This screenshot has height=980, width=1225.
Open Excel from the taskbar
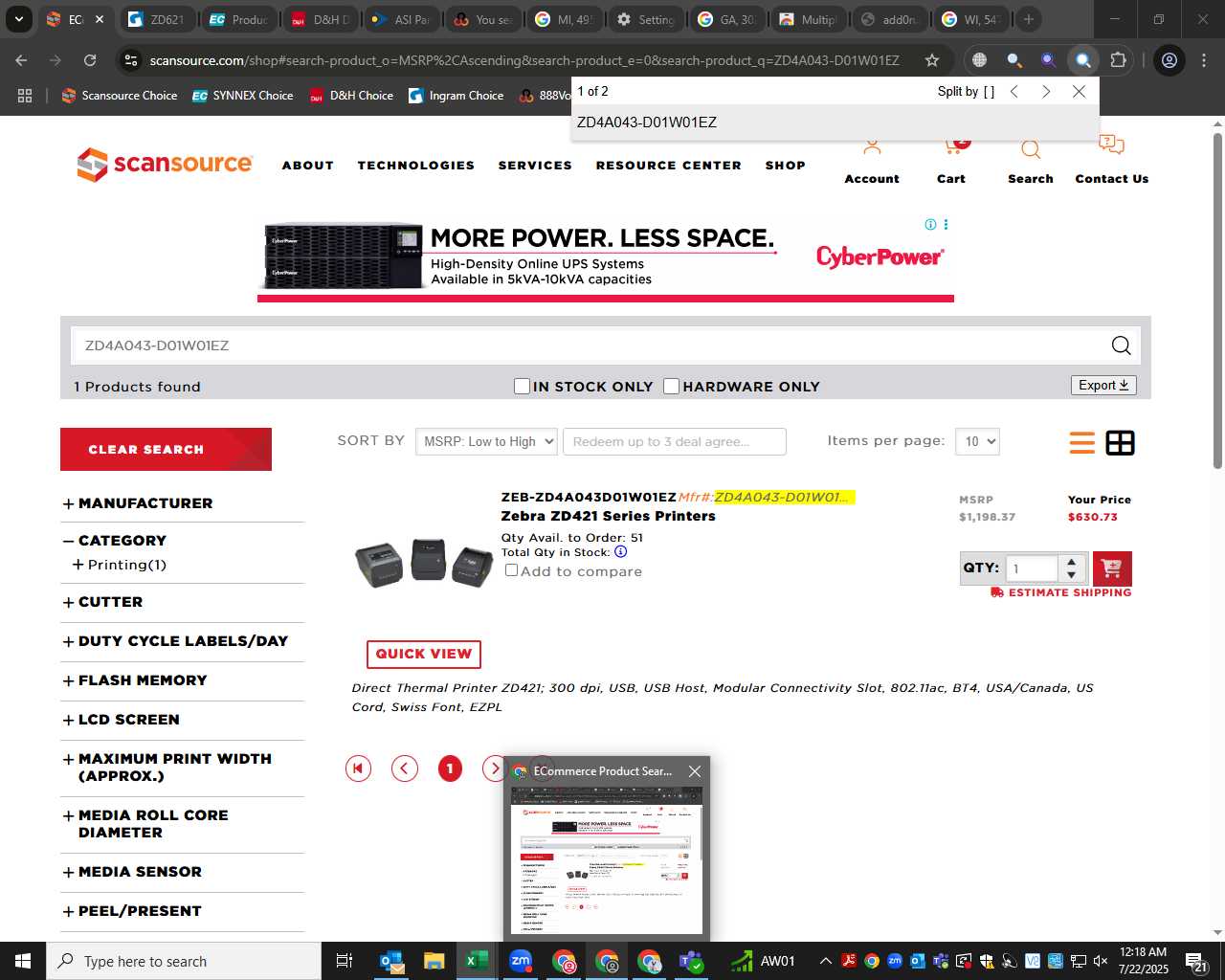point(477,961)
